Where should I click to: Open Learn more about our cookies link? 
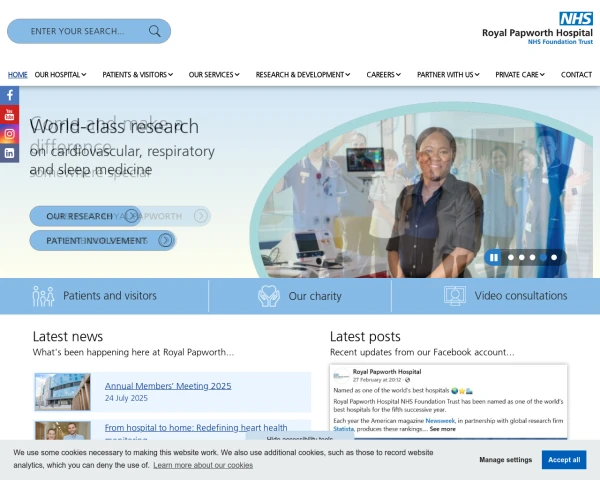[203, 465]
